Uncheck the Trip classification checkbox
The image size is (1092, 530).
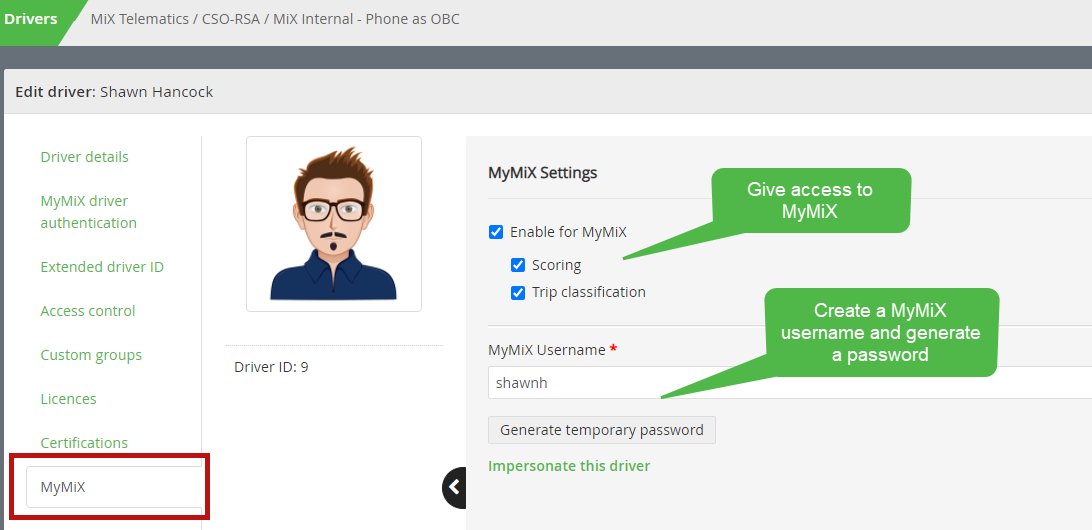(517, 293)
